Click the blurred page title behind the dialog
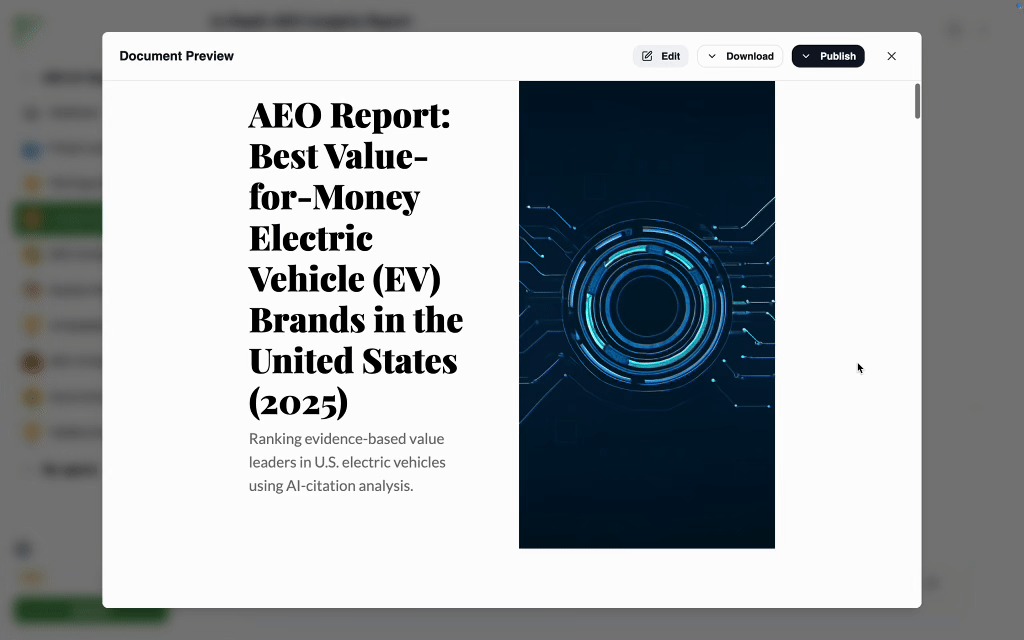Viewport: 1024px width, 640px height. [310, 21]
